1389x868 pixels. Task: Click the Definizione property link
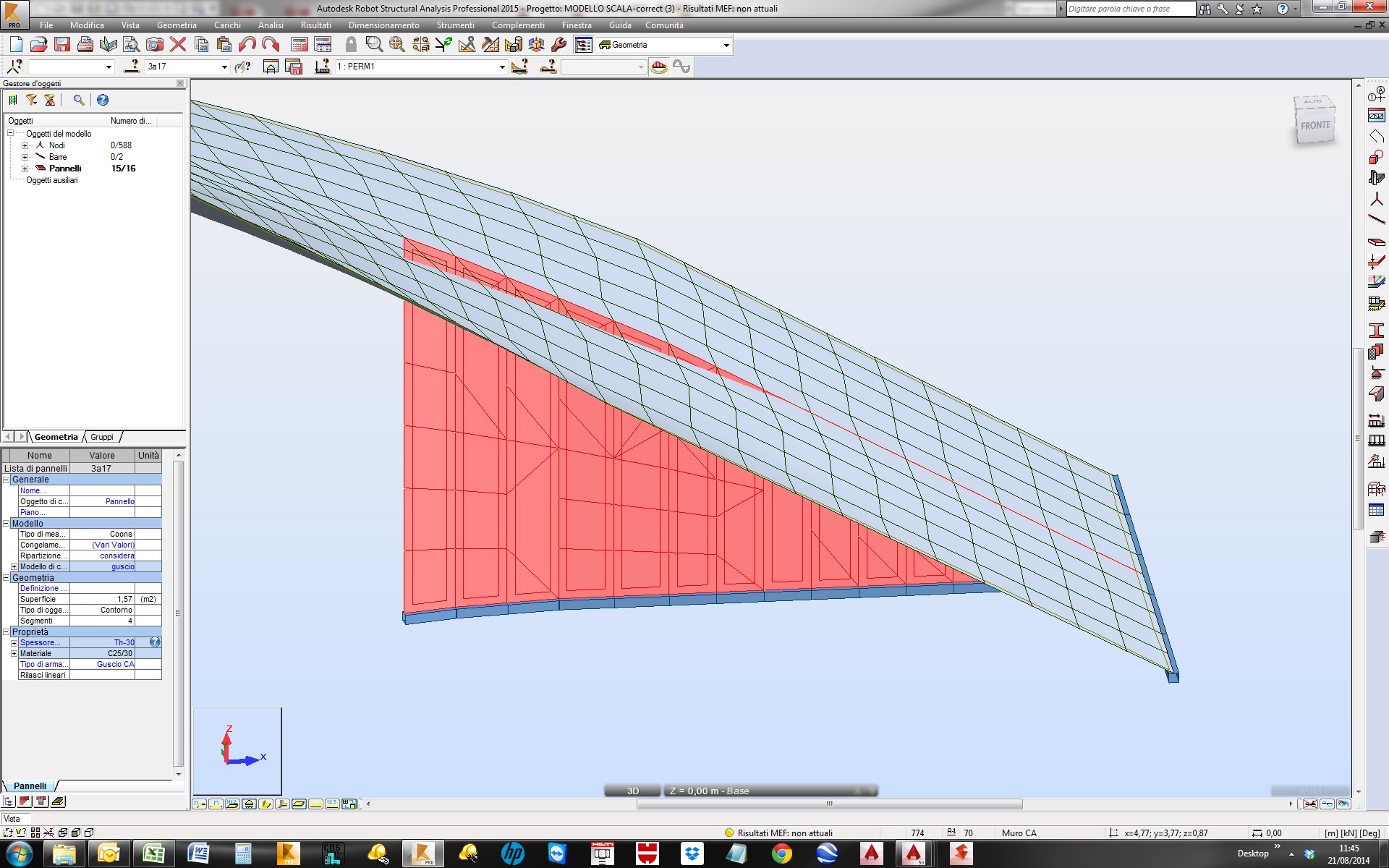[x=43, y=588]
